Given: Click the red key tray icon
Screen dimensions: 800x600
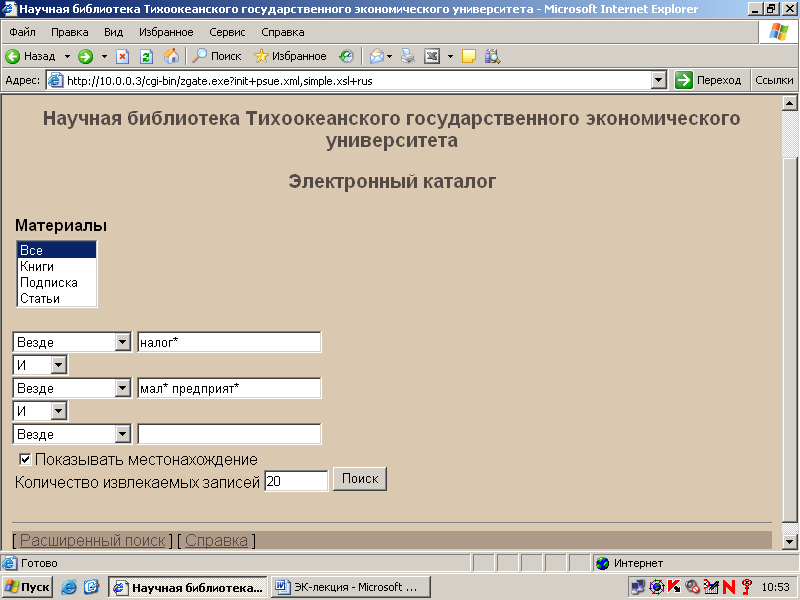Looking at the screenshot, I should coord(746,587).
